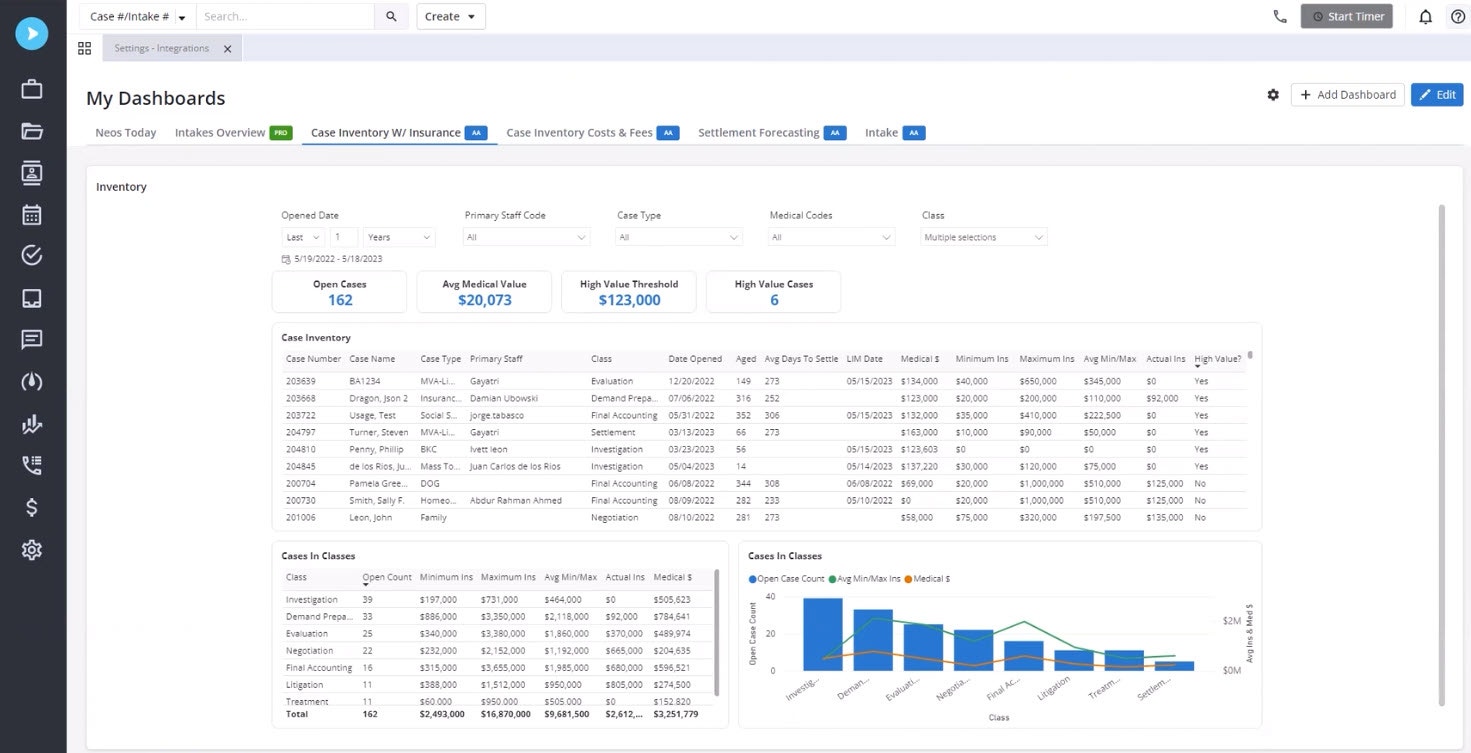Click the Litigation bar in chart
1471x753 pixels.
(x=1074, y=660)
